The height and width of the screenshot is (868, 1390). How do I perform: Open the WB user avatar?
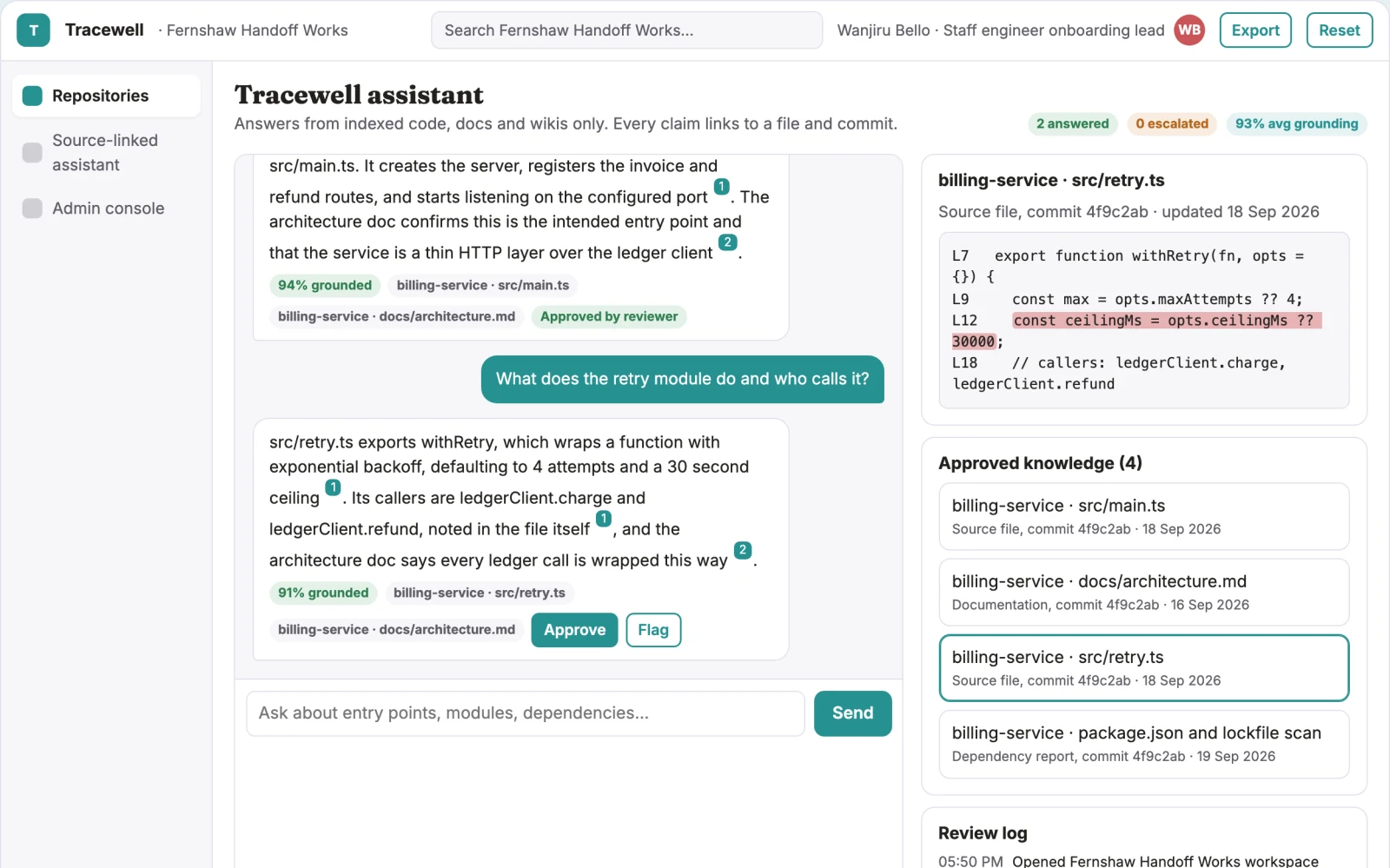tap(1189, 30)
